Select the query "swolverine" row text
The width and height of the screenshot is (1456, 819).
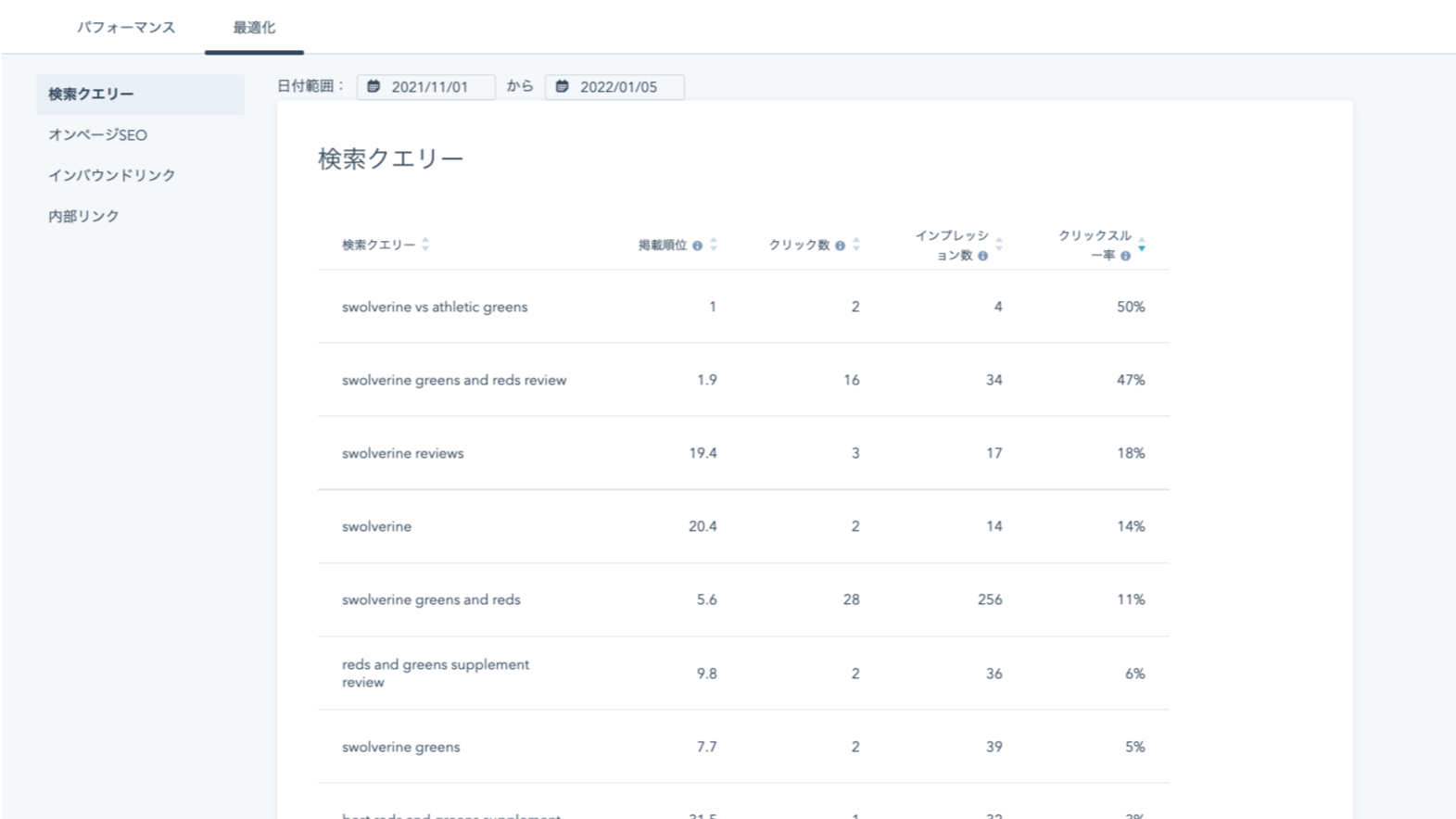376,526
